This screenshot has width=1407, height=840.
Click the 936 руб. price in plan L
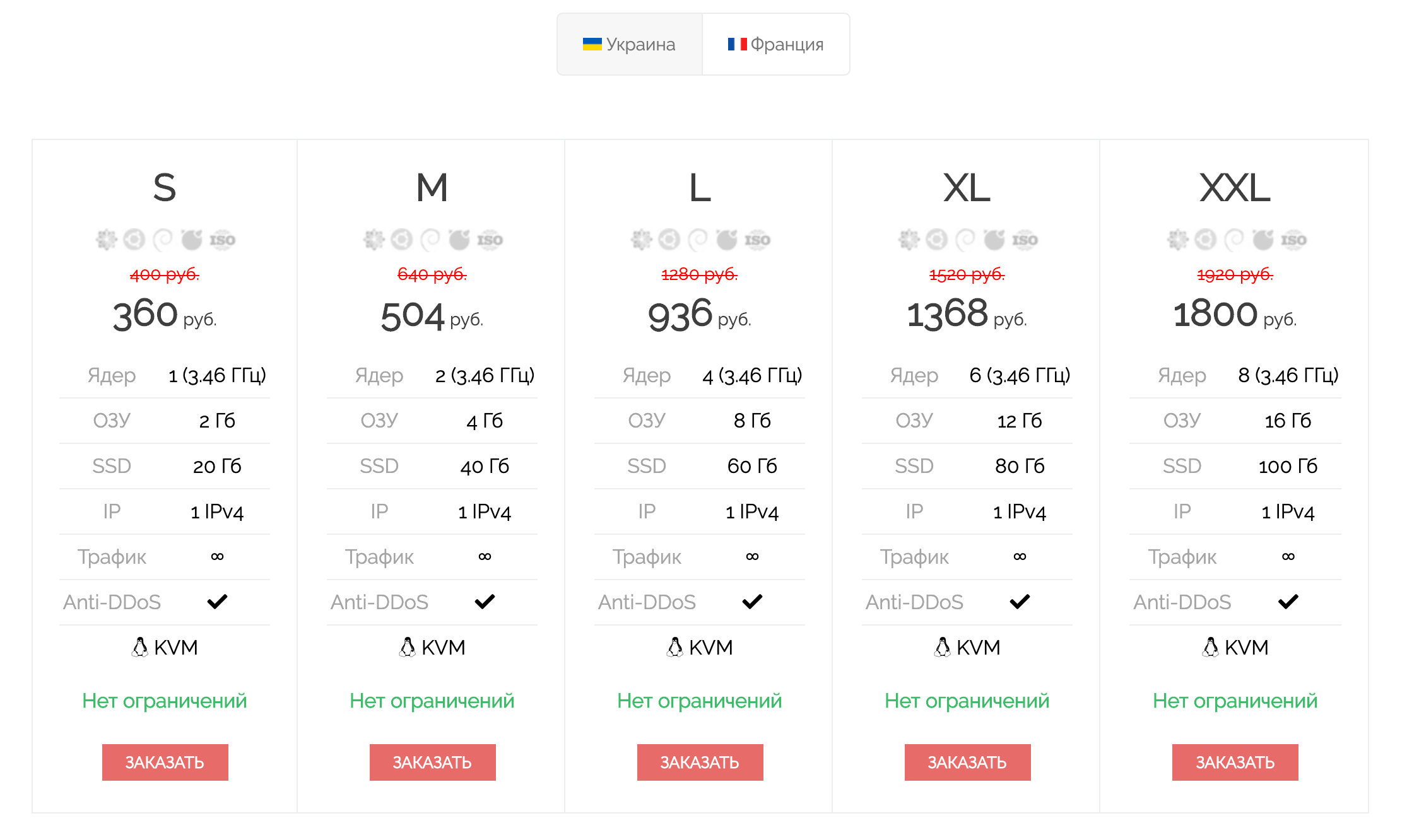click(x=700, y=315)
